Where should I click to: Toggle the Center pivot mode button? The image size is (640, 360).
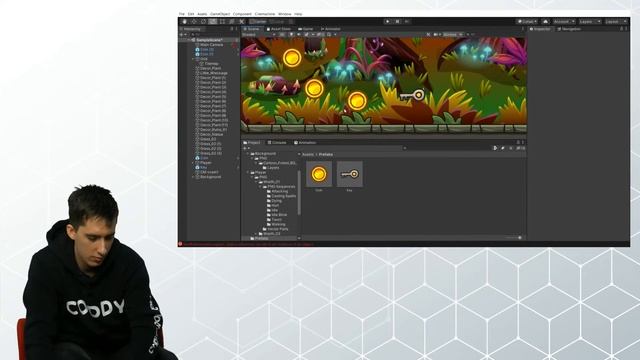click(x=258, y=22)
